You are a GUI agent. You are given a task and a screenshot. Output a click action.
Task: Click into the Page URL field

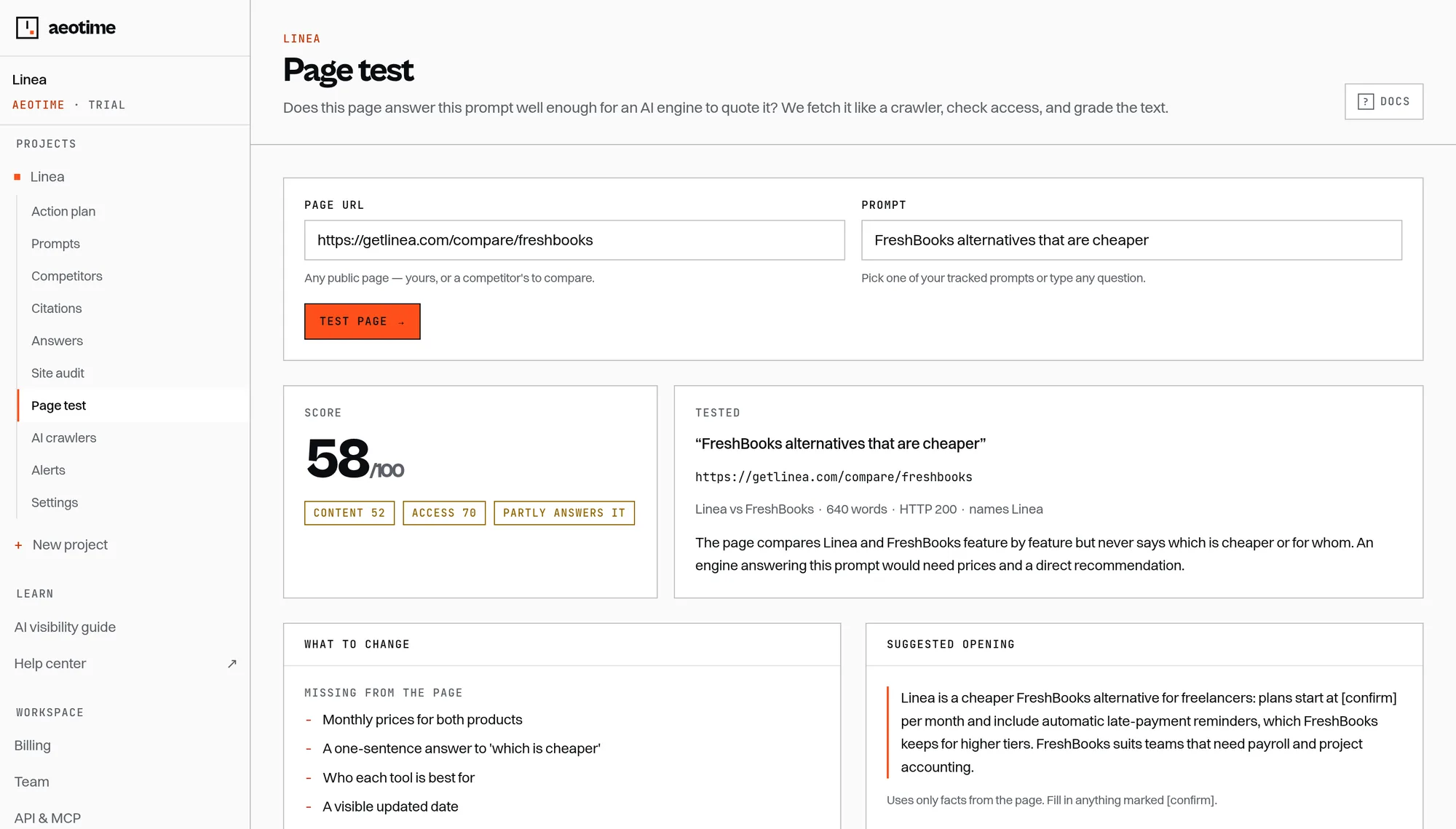(574, 240)
